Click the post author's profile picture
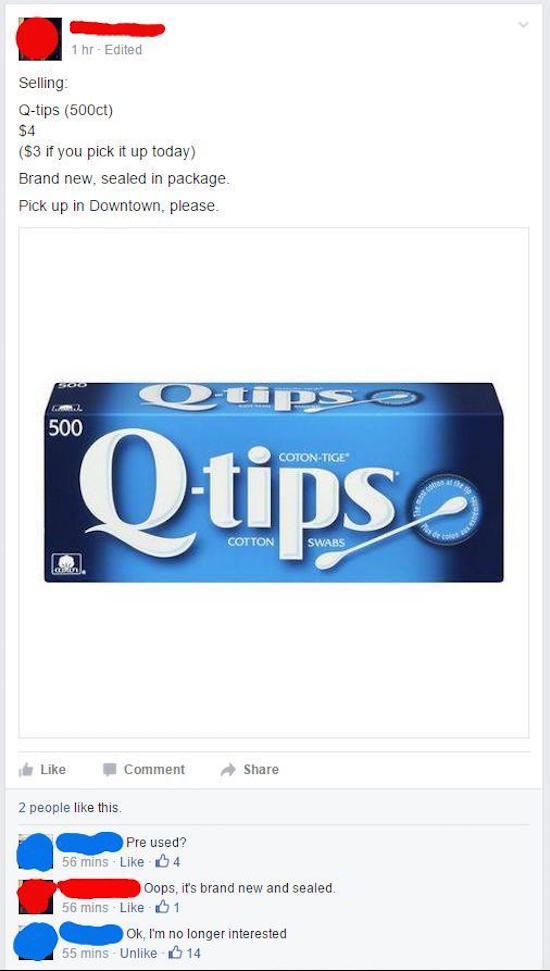 click(39, 38)
